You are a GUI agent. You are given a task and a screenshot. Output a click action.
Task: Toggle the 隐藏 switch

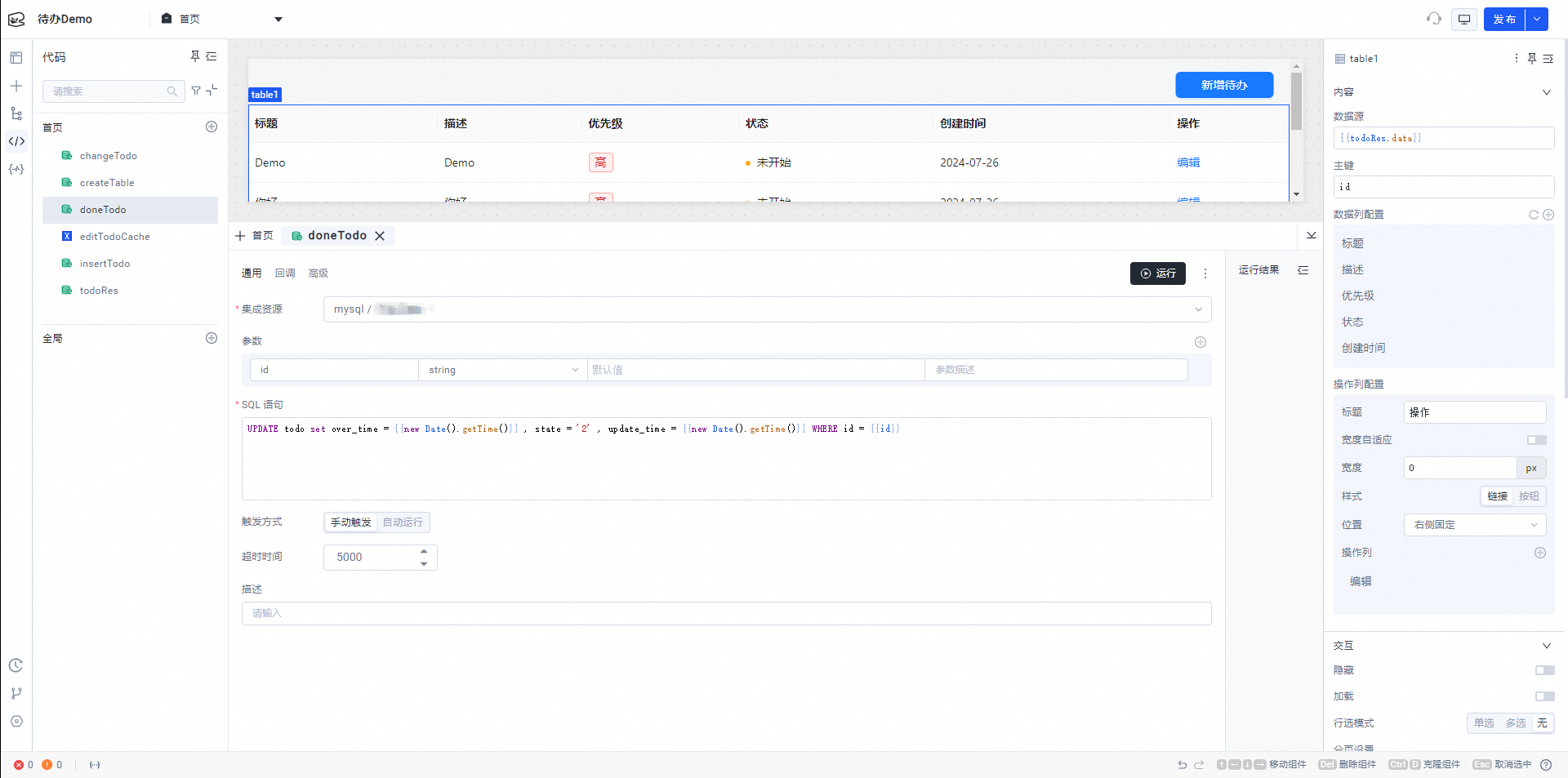1545,670
